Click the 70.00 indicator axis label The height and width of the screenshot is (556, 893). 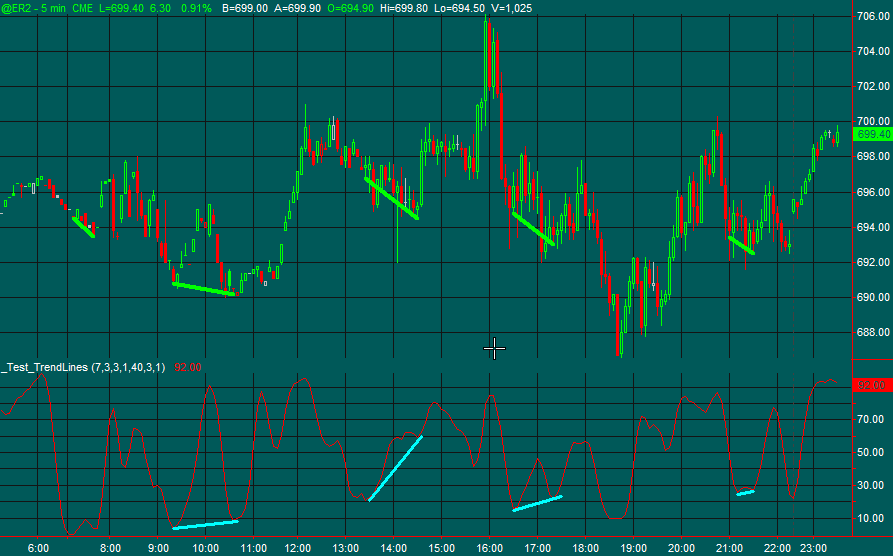871,419
